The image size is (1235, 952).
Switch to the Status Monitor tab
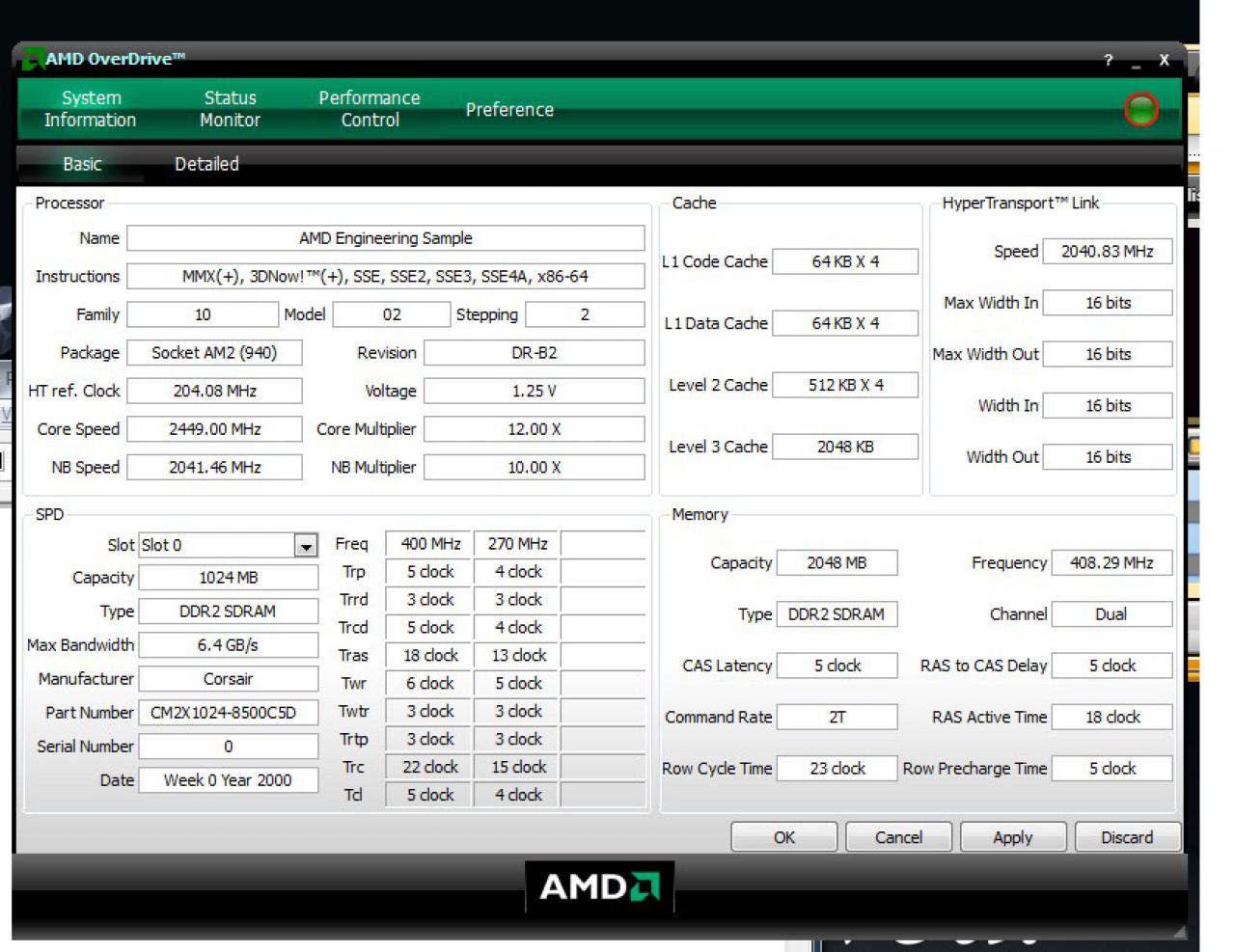[x=230, y=109]
